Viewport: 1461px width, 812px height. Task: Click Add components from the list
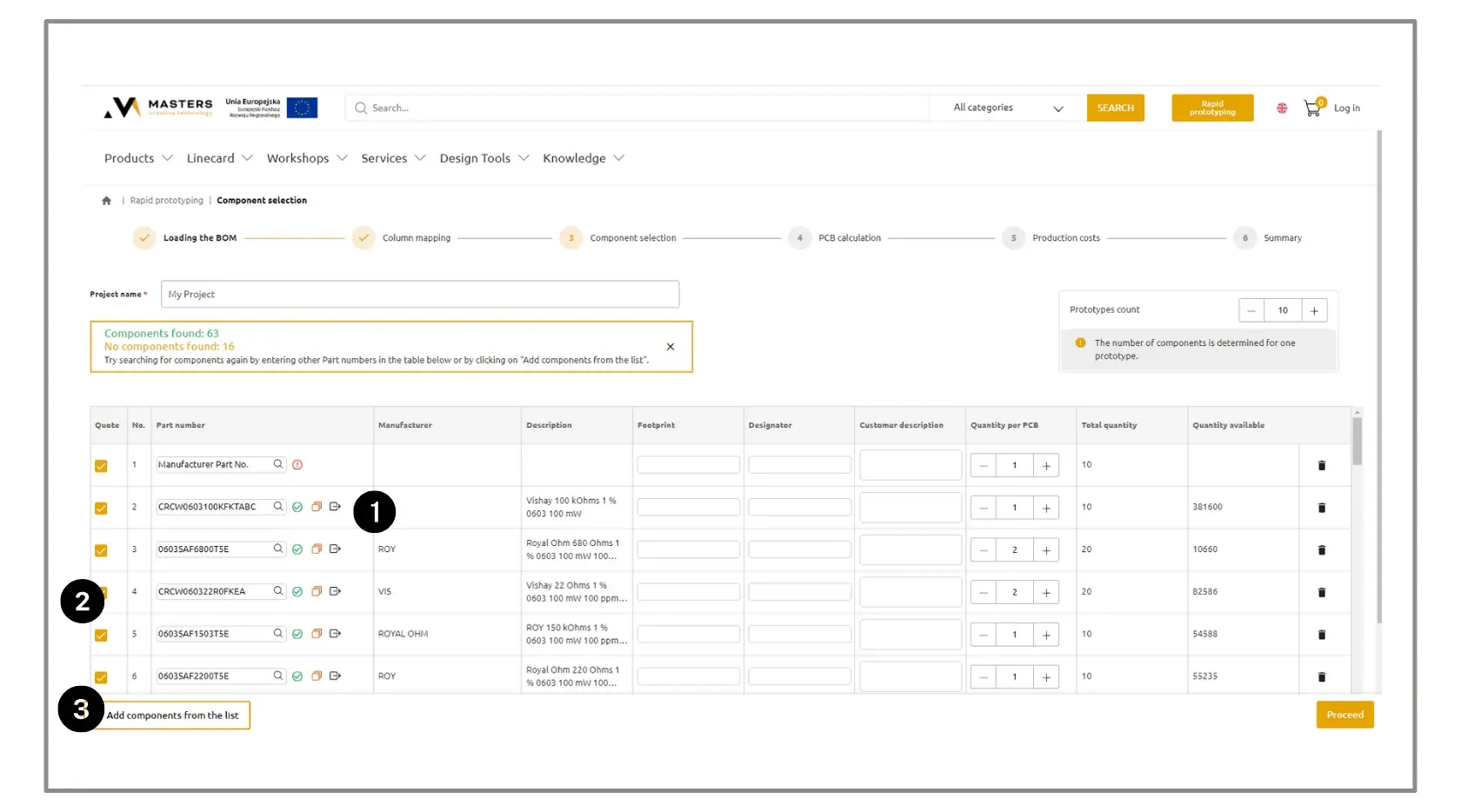174,715
